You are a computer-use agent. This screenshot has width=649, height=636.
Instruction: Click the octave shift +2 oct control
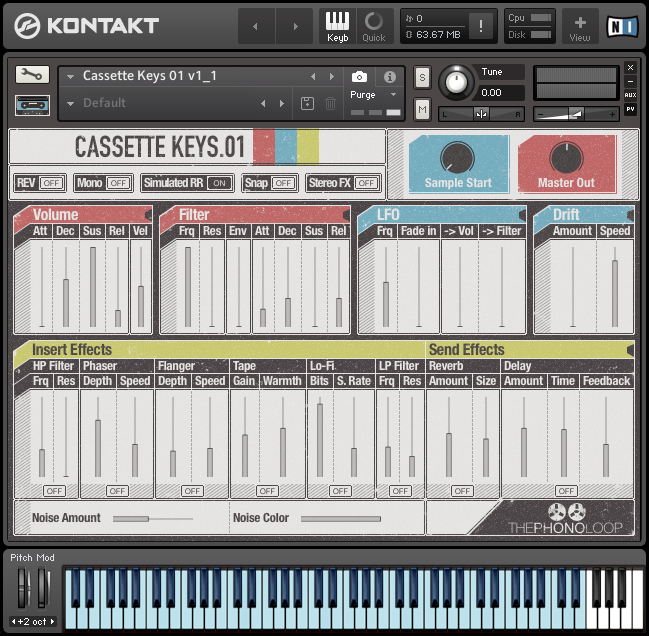click(32, 621)
